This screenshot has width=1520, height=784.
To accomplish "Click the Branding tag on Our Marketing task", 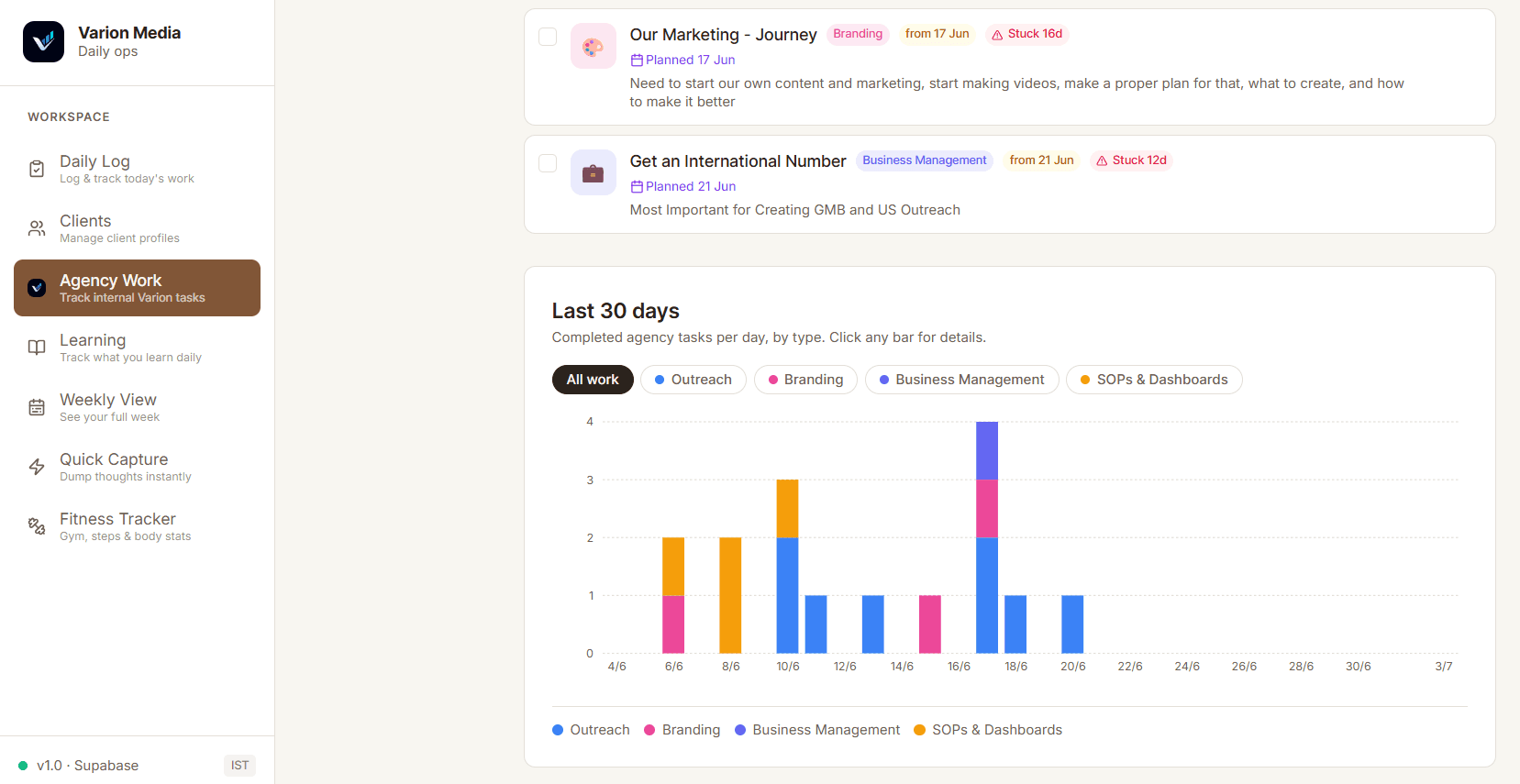I will click(x=858, y=34).
